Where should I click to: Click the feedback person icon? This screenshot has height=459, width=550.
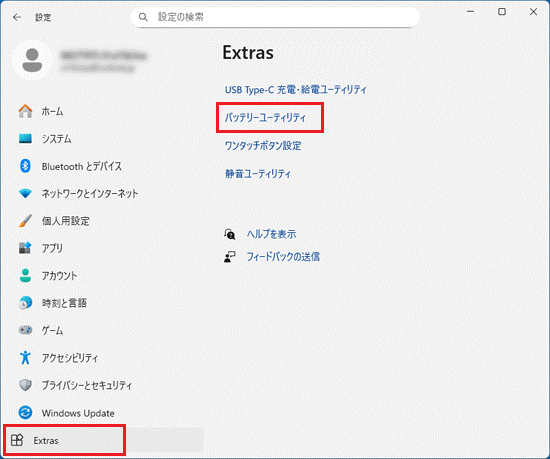point(230,257)
